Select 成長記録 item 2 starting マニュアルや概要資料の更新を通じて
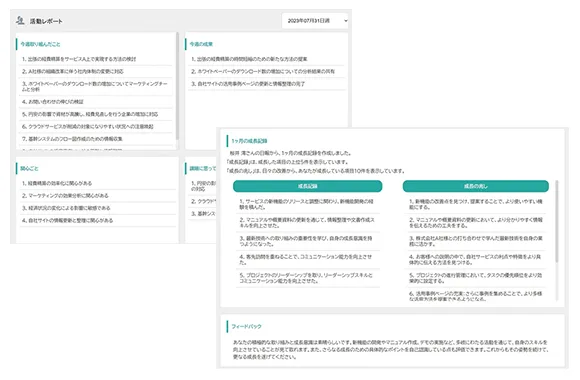580x380 pixels. 308,223
